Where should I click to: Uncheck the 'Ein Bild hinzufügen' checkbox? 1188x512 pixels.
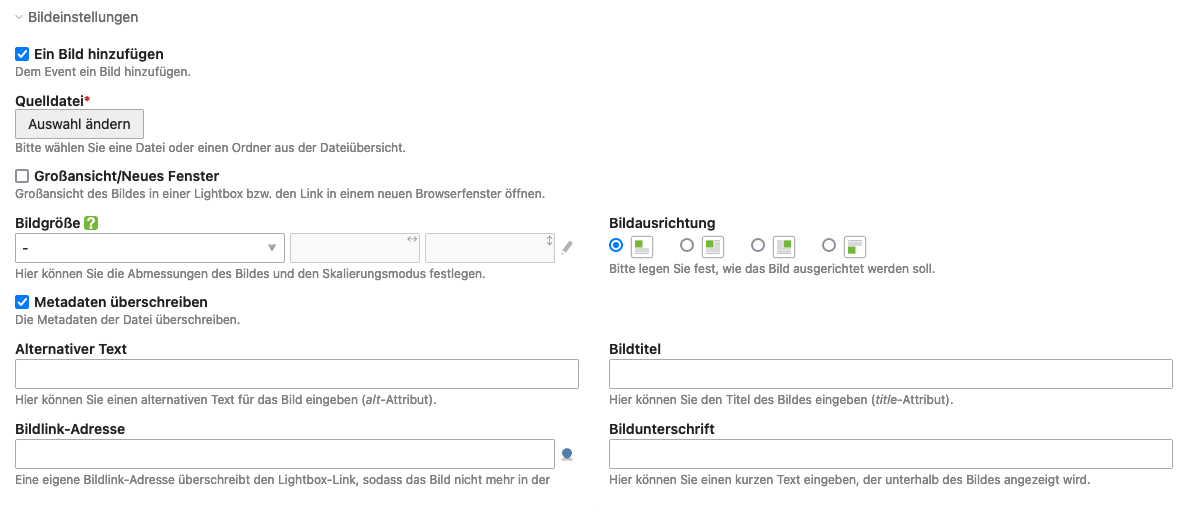click(22, 55)
